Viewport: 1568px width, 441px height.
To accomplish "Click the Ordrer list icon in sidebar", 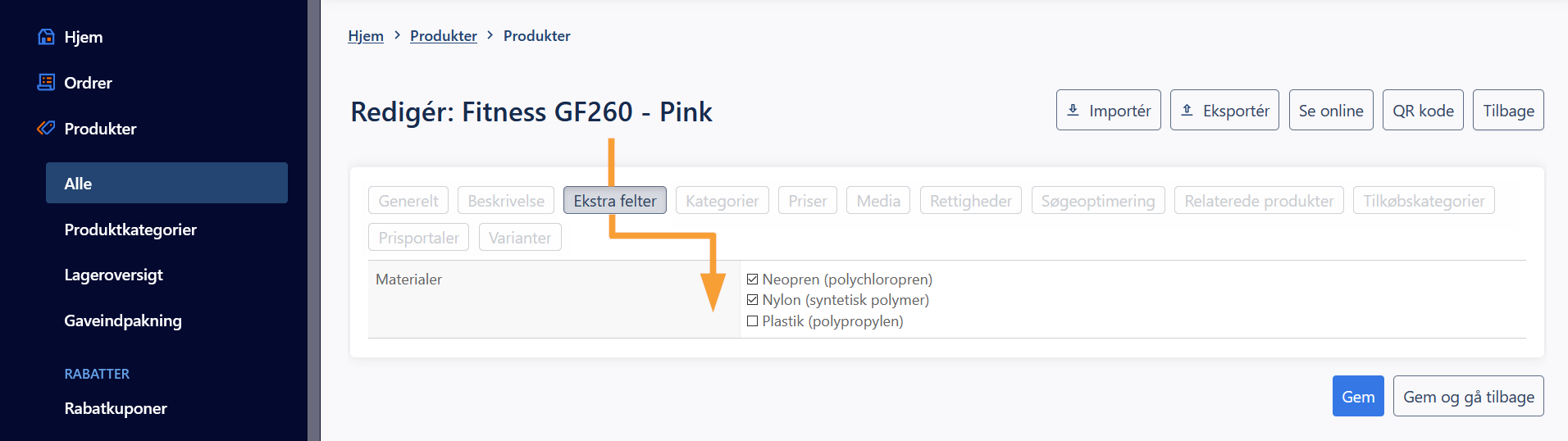I will pyautogui.click(x=47, y=82).
